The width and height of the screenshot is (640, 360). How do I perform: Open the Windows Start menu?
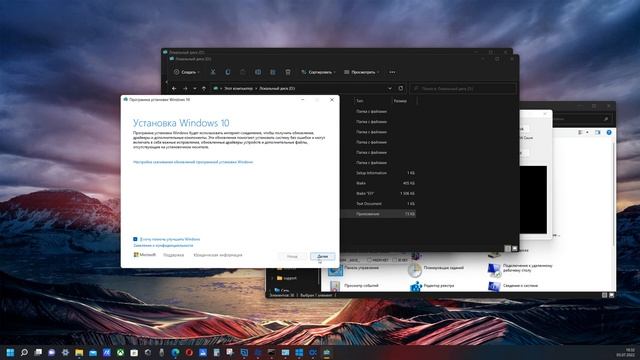10,352
